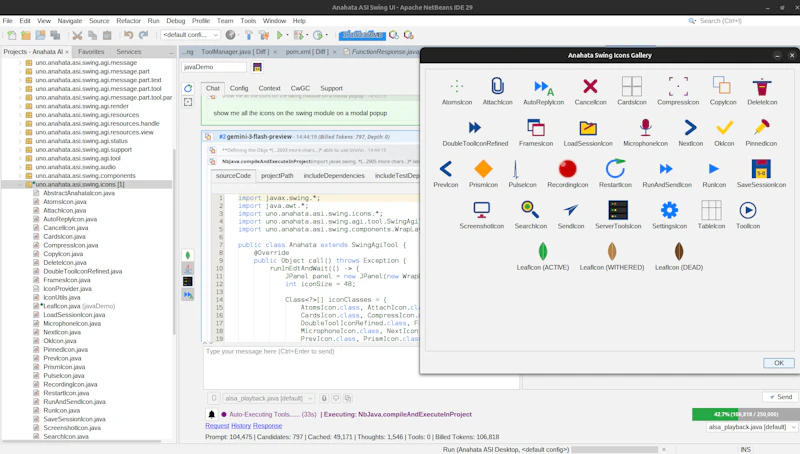Open the Run Project dropdown arrow

tap(287, 35)
